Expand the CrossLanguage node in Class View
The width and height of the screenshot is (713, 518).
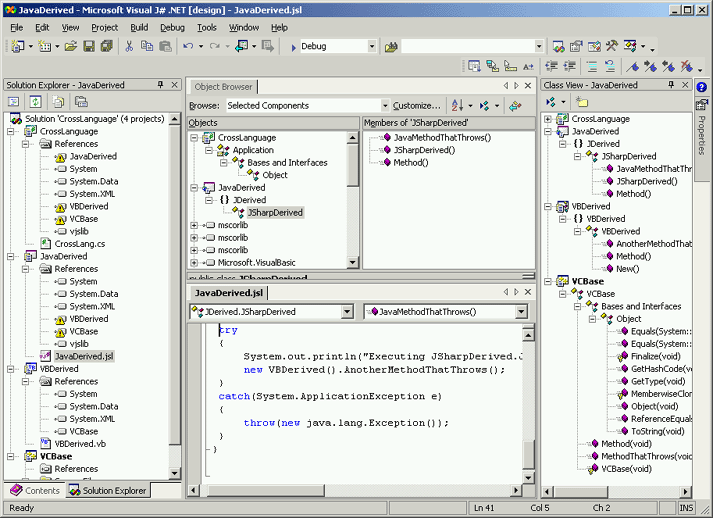pyautogui.click(x=548, y=119)
